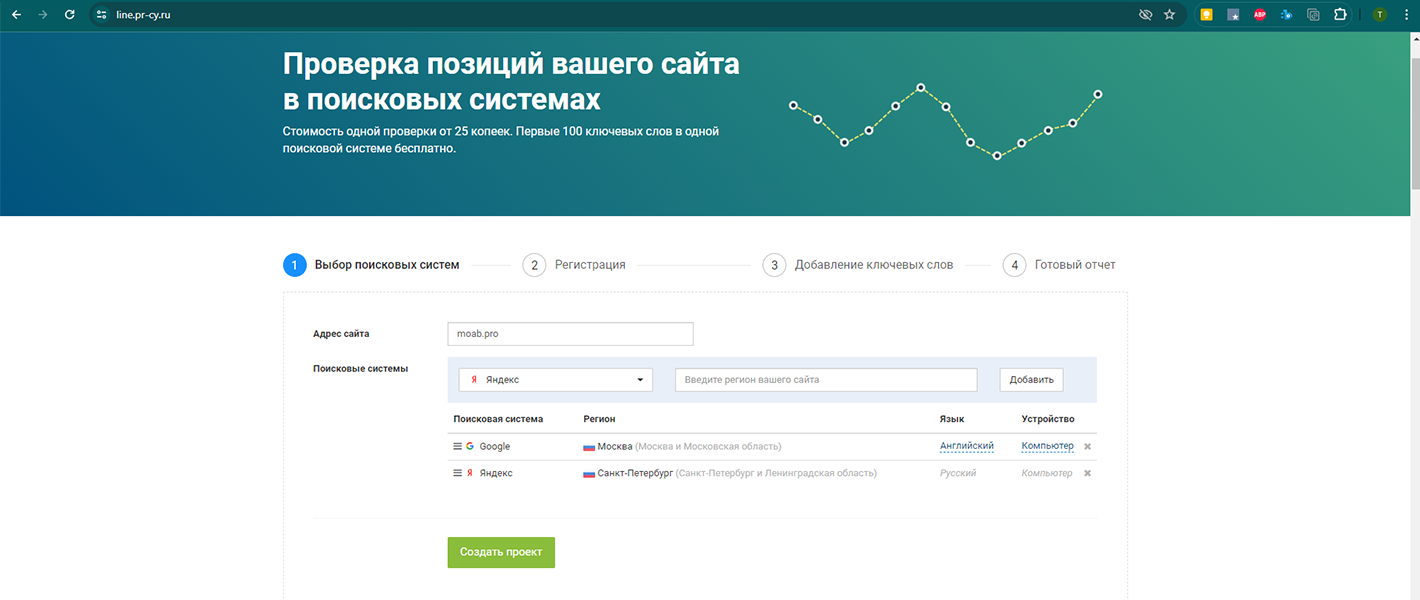The image size is (1420, 600).
Task: Select step 2 Регистрация
Action: tap(574, 265)
